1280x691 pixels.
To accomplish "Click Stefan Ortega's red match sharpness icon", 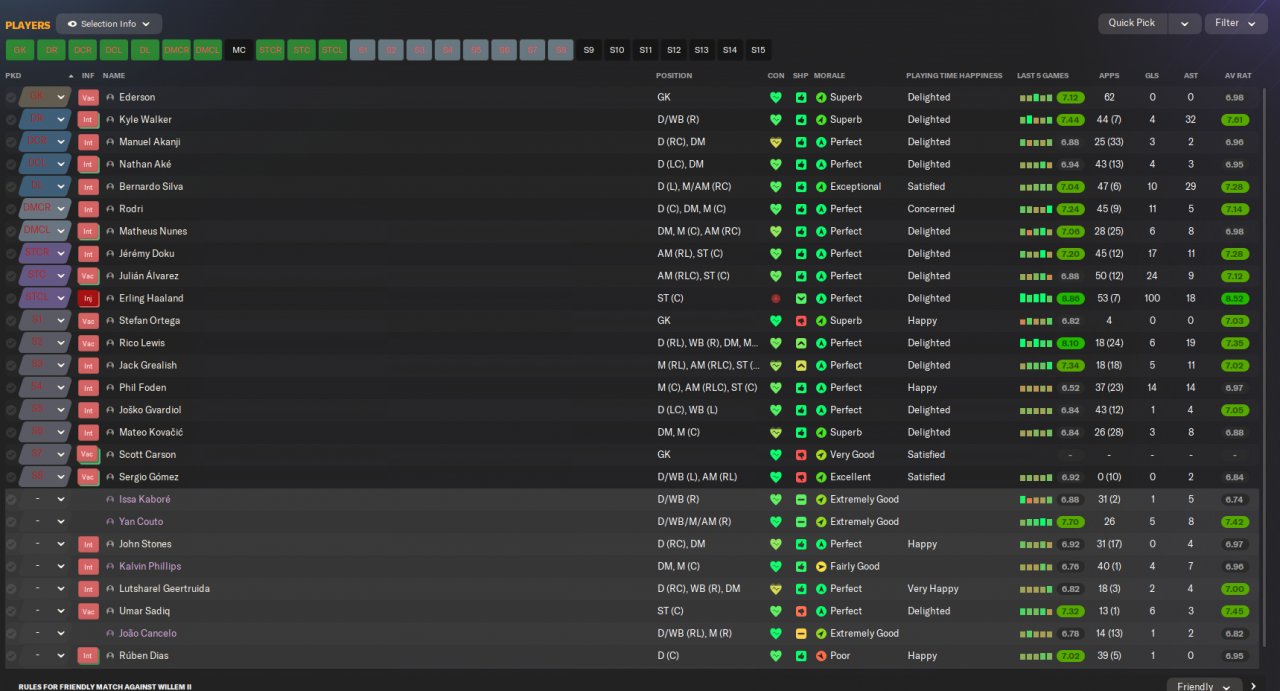I will [x=801, y=321].
